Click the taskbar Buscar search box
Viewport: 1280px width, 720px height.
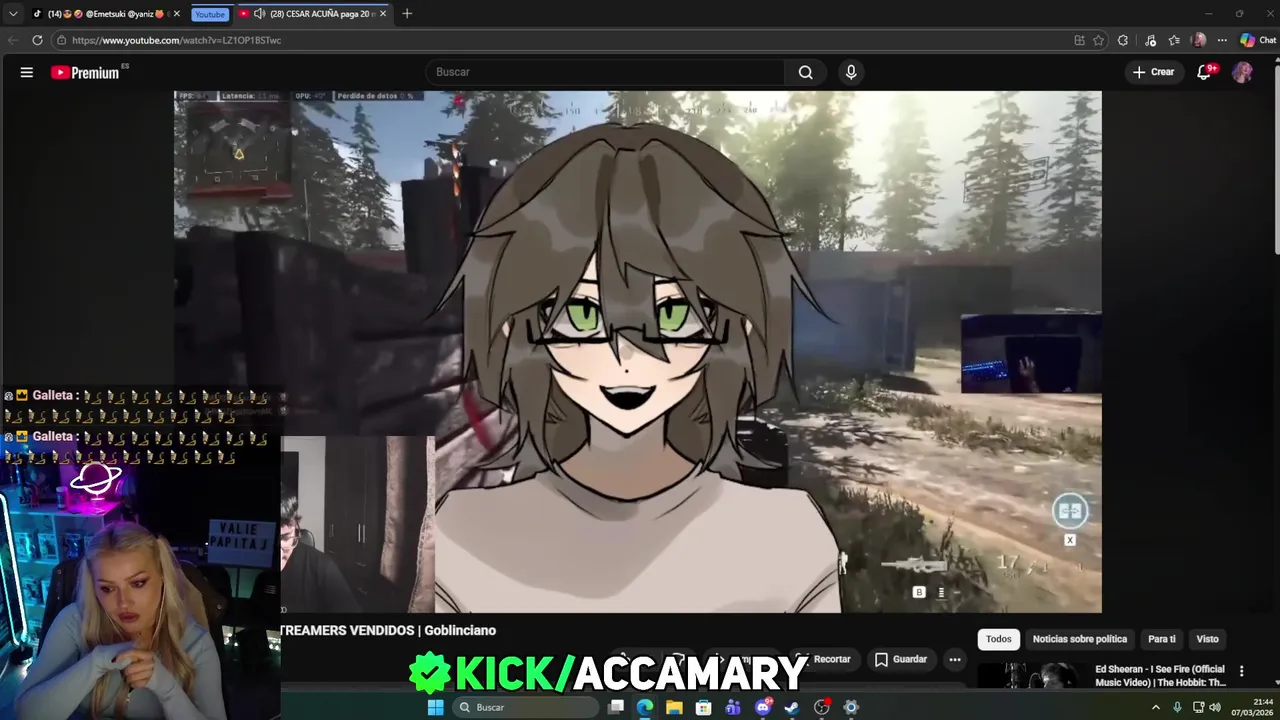[x=524, y=707]
